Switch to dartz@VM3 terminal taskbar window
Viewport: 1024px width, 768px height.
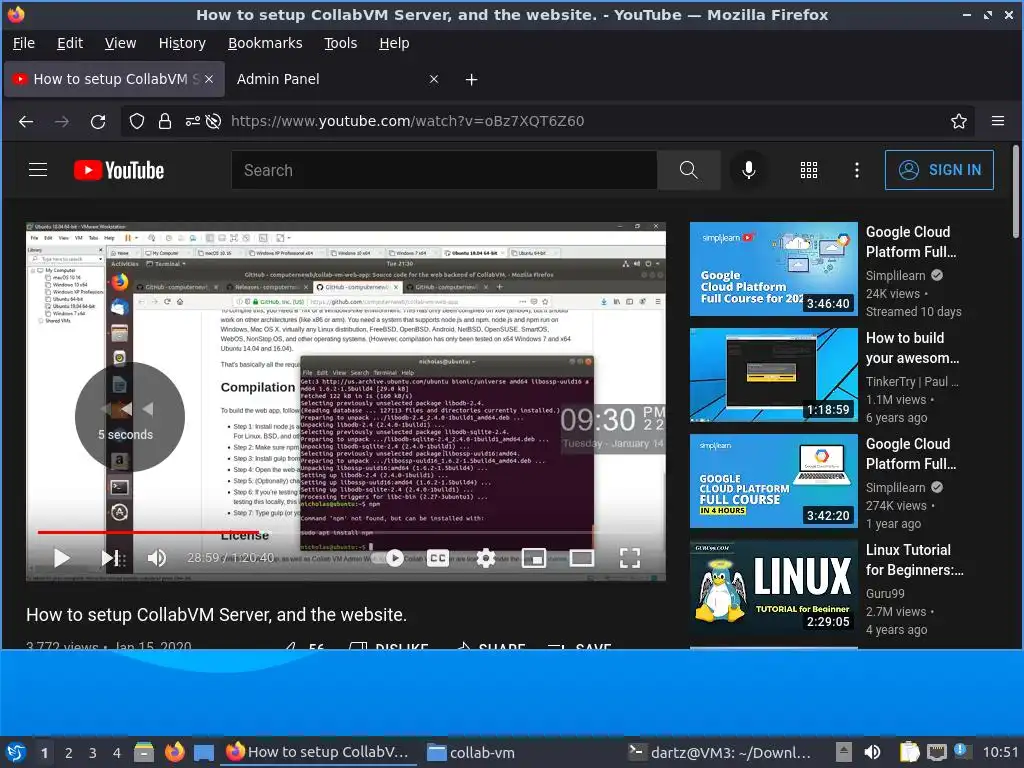point(720,752)
